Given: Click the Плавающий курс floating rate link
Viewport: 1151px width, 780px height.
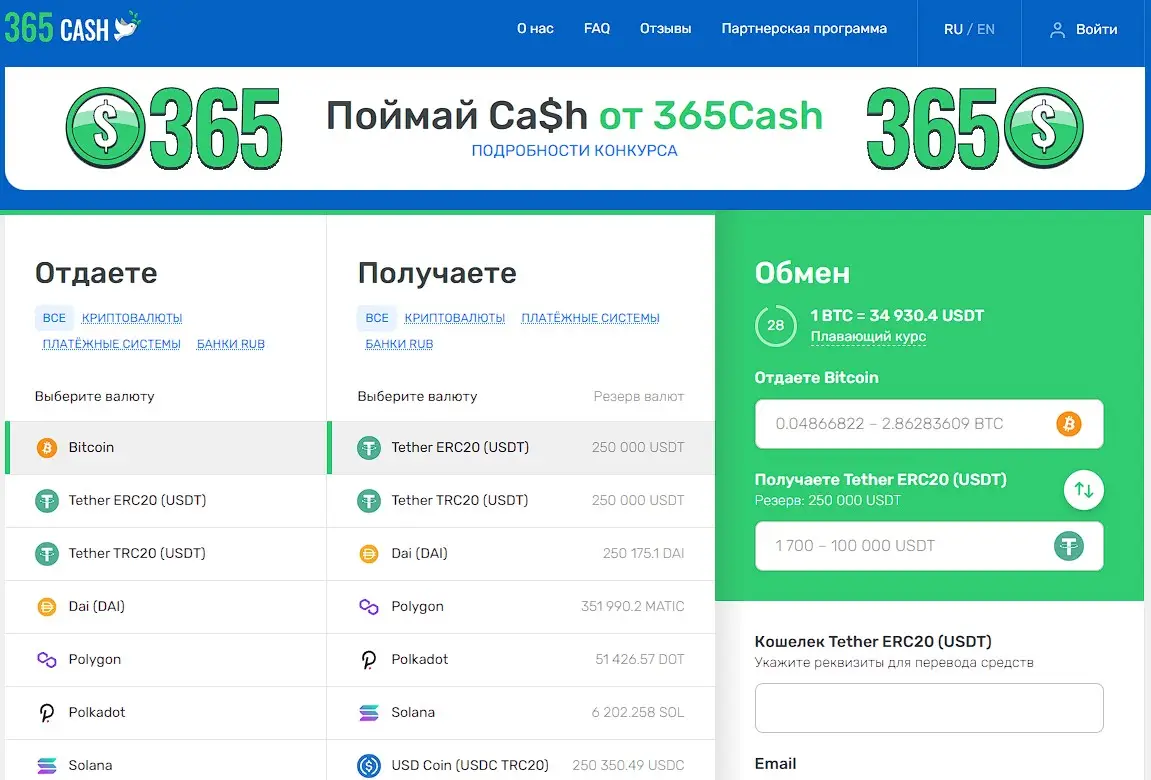Looking at the screenshot, I should coord(868,337).
